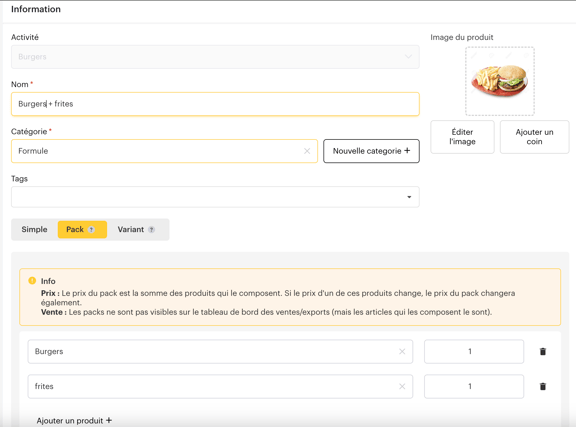
Task: Click the Info warning icon
Action: (32, 281)
